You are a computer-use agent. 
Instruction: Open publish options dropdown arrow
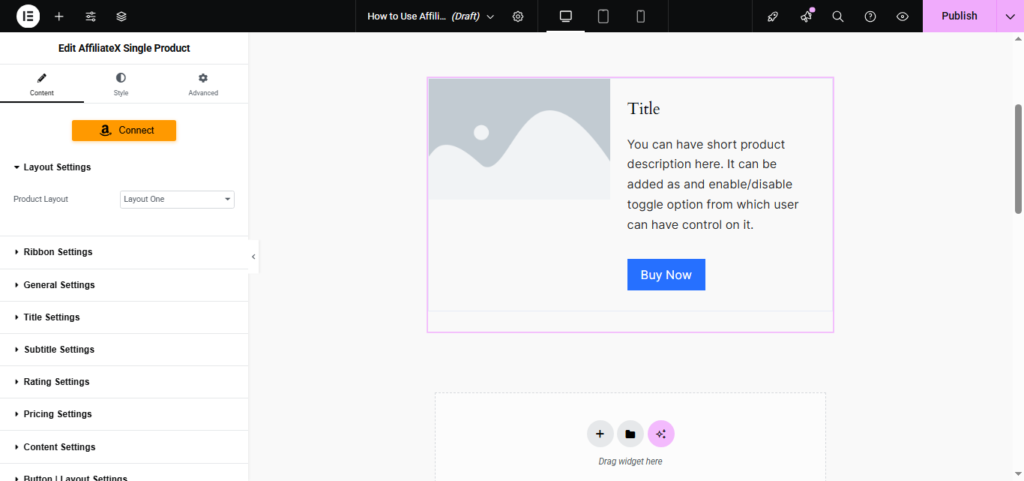(x=1010, y=16)
